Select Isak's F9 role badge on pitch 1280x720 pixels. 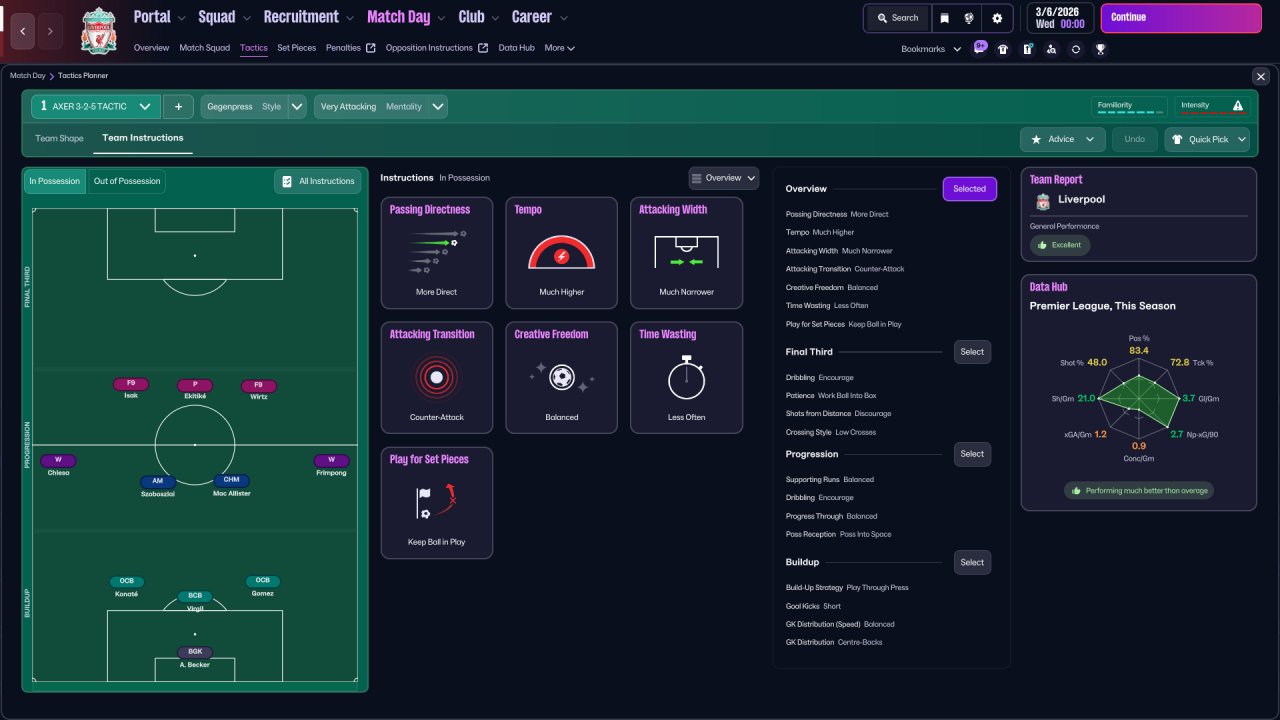coord(131,384)
